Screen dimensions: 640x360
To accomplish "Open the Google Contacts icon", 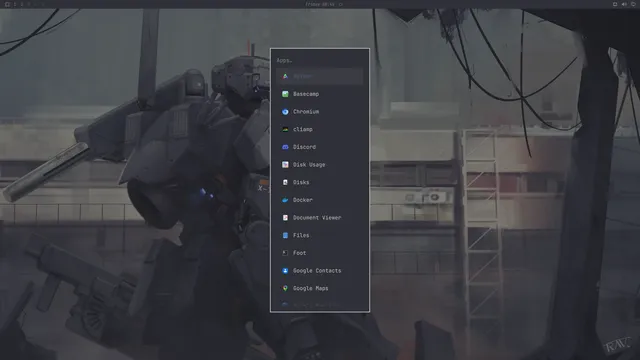I will (285, 271).
